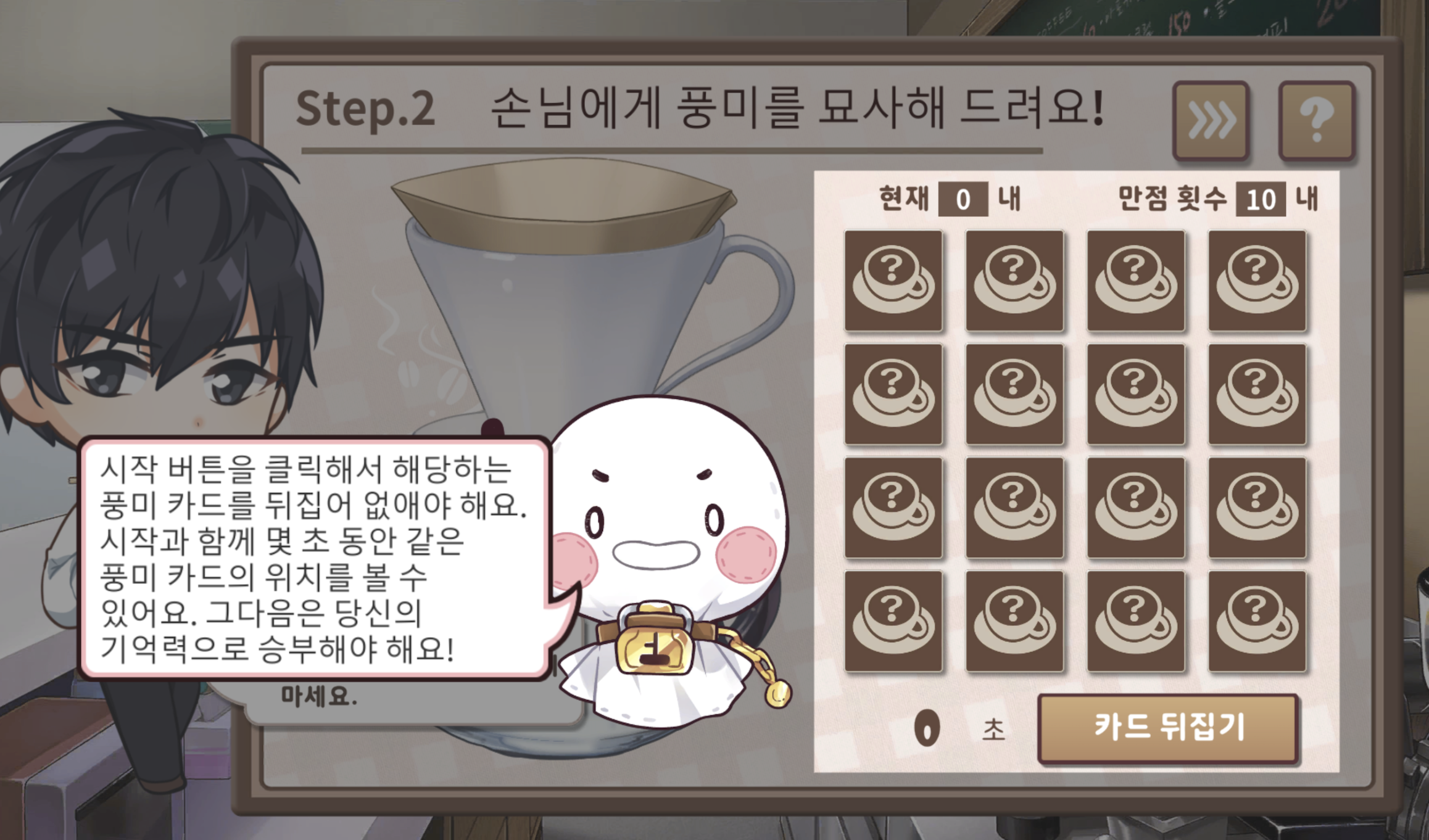Flip the first card in the second row

tap(893, 395)
